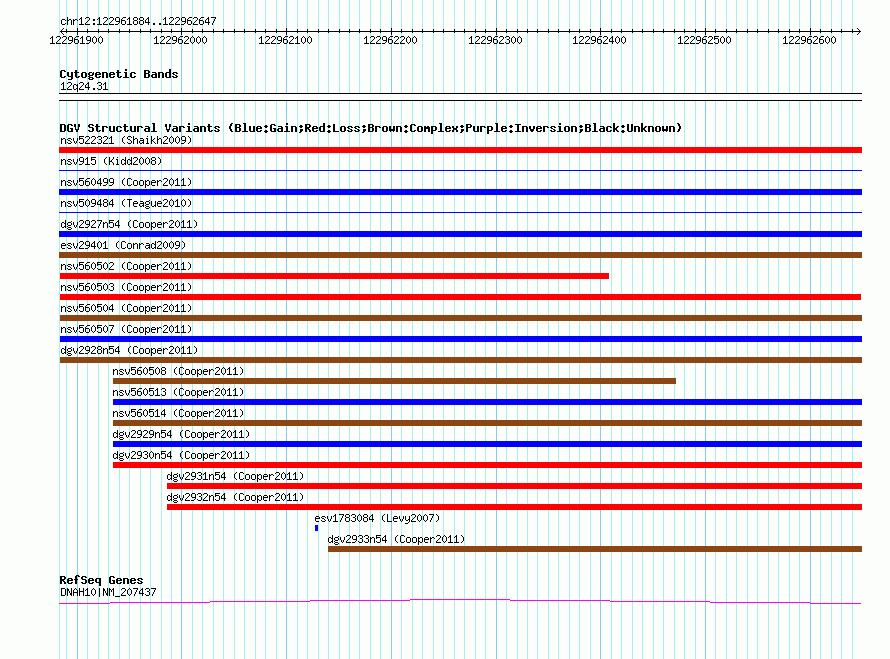Select the dgv2933n54 (Cooper2011) brown bar

click(x=595, y=549)
